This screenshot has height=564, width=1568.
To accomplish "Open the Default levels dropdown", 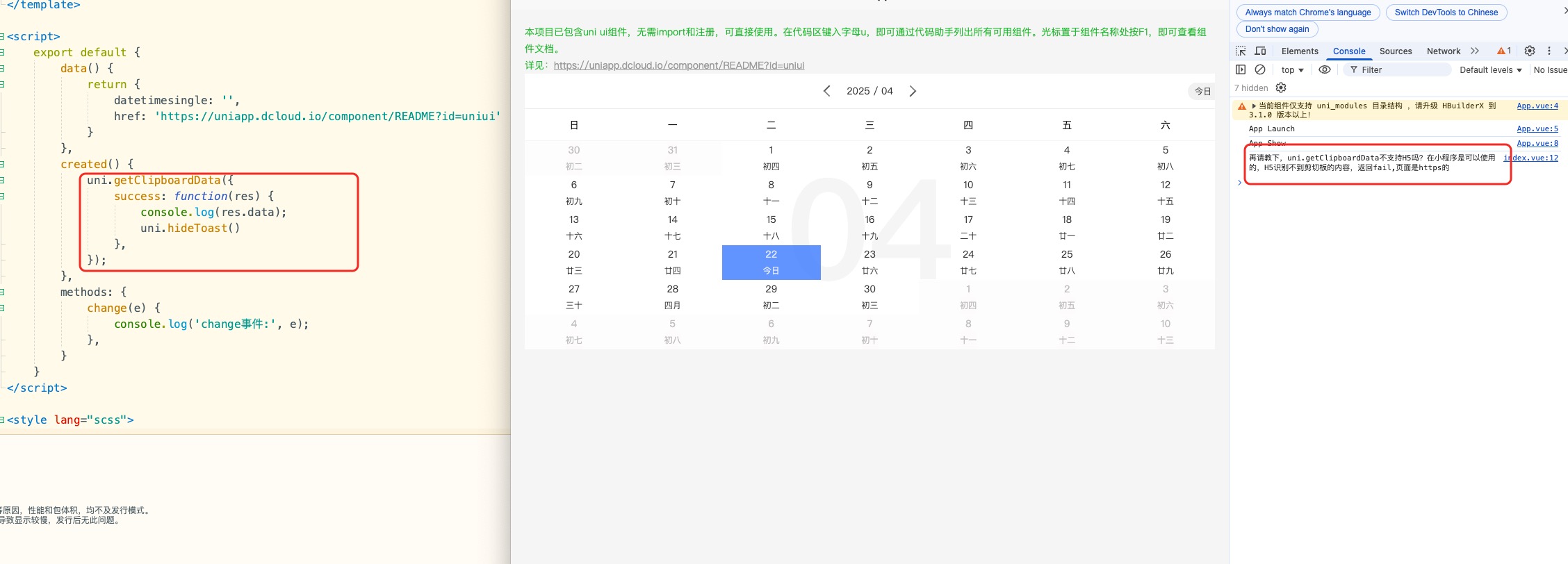I will 1490,70.
